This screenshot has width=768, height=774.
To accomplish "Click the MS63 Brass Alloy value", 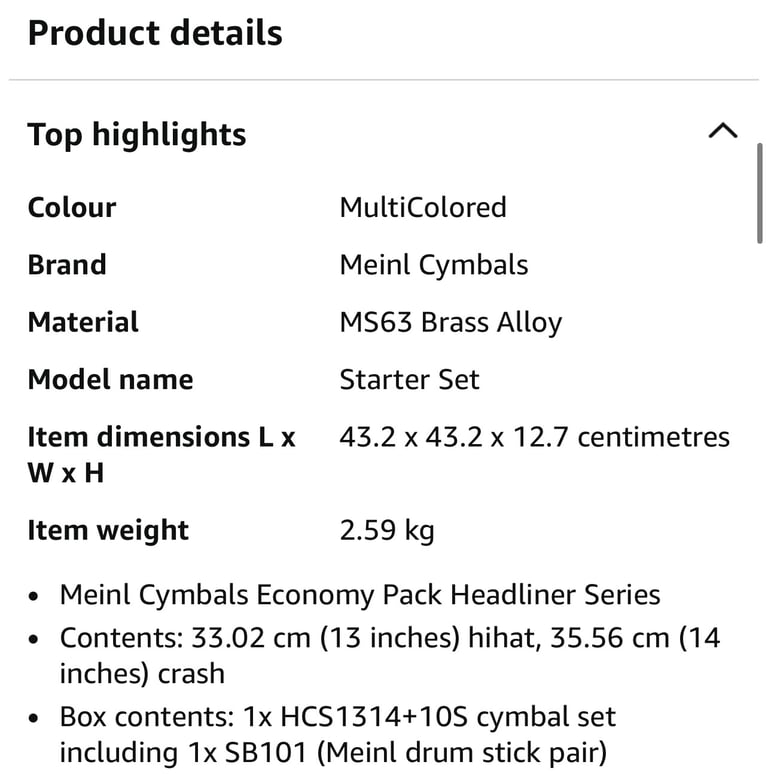I will click(x=451, y=323).
